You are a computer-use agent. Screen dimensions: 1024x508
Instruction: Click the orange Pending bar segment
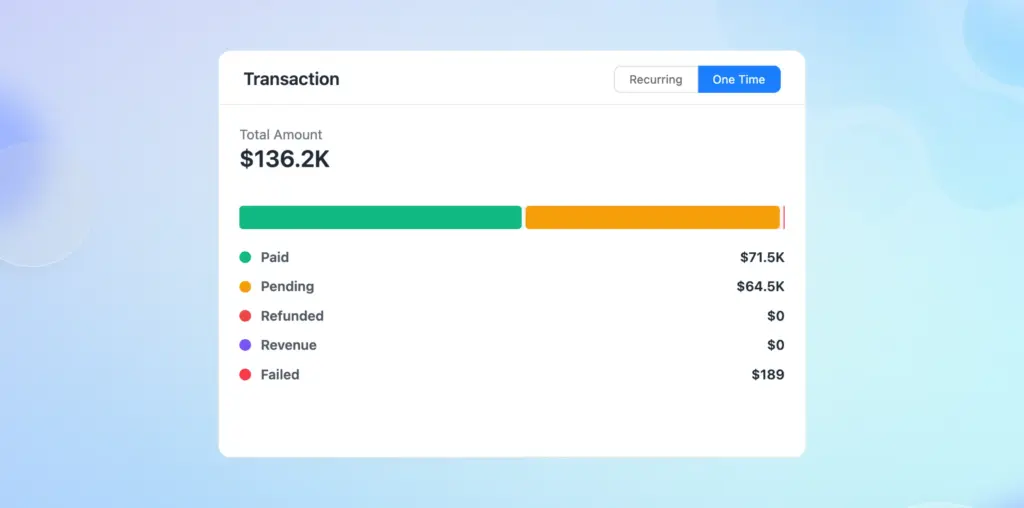(x=652, y=217)
